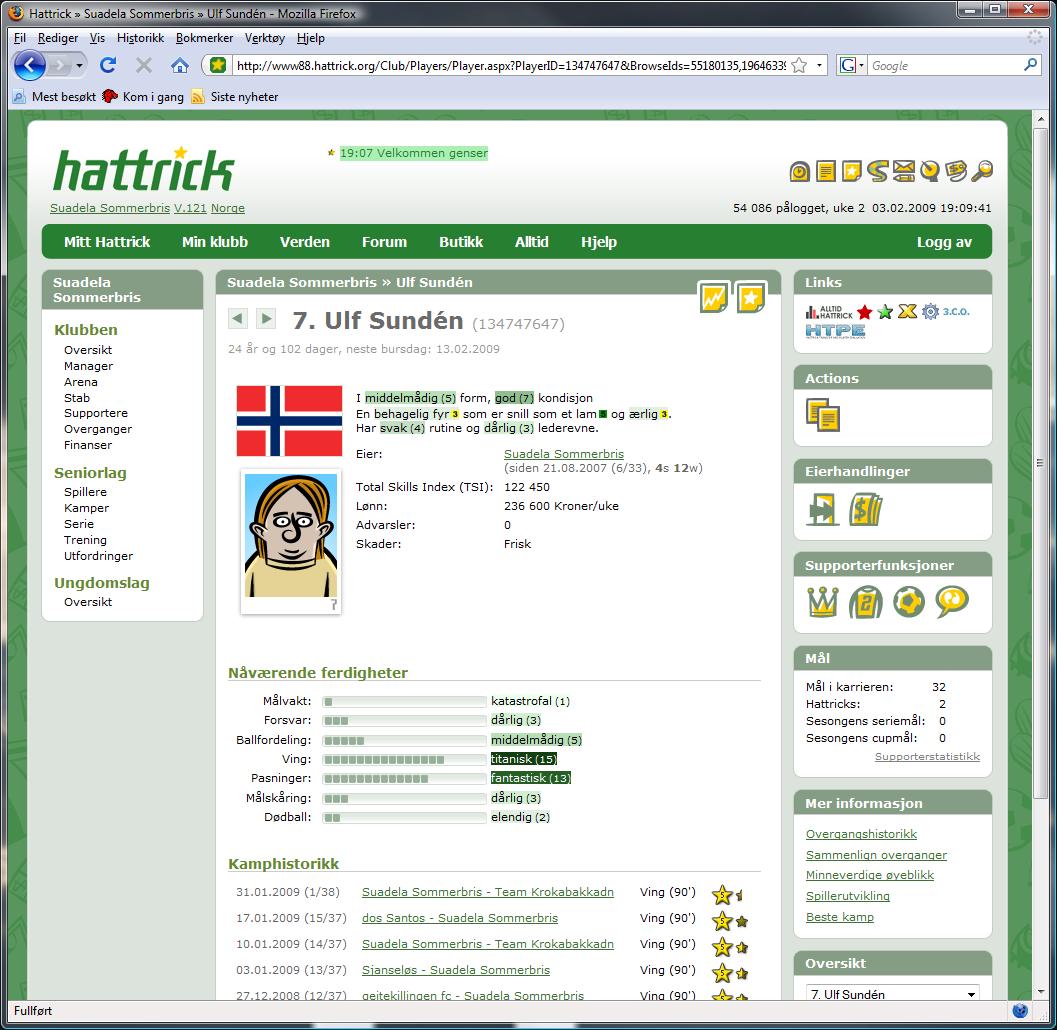Open the Siste nyheter feed bookmark
This screenshot has height=1030, width=1057.
[x=235, y=96]
